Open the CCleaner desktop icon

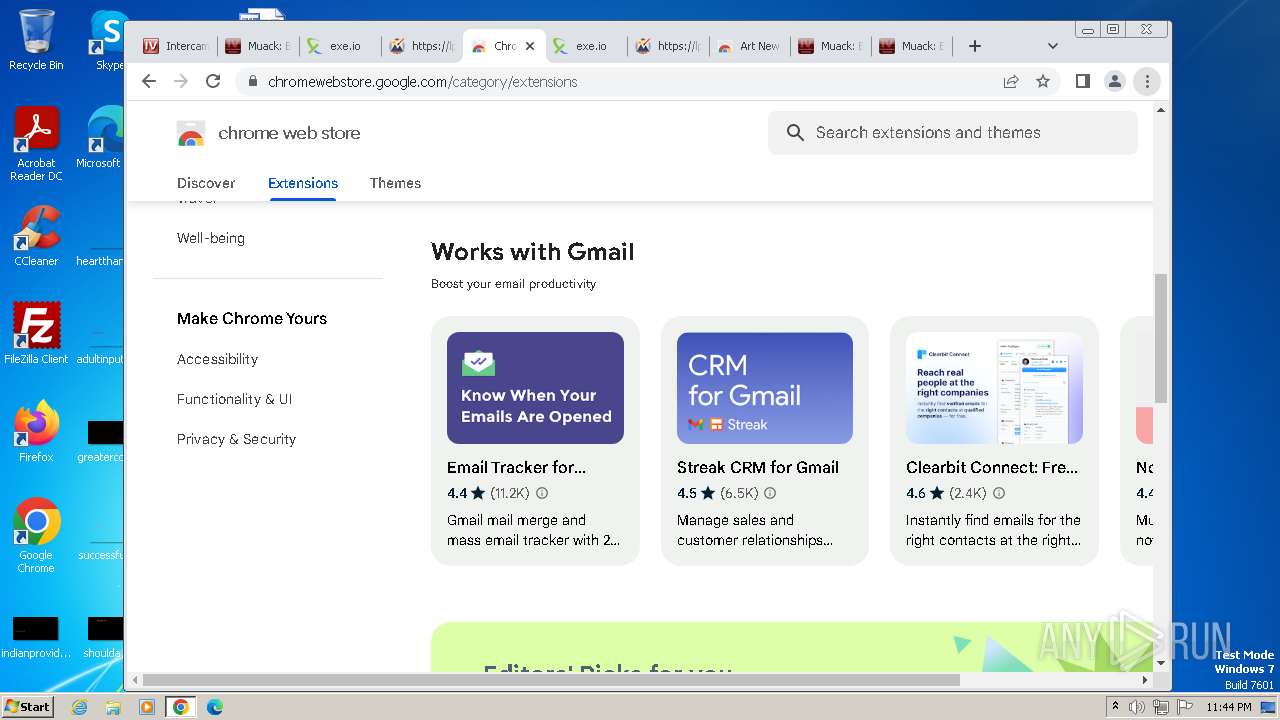pyautogui.click(x=36, y=237)
